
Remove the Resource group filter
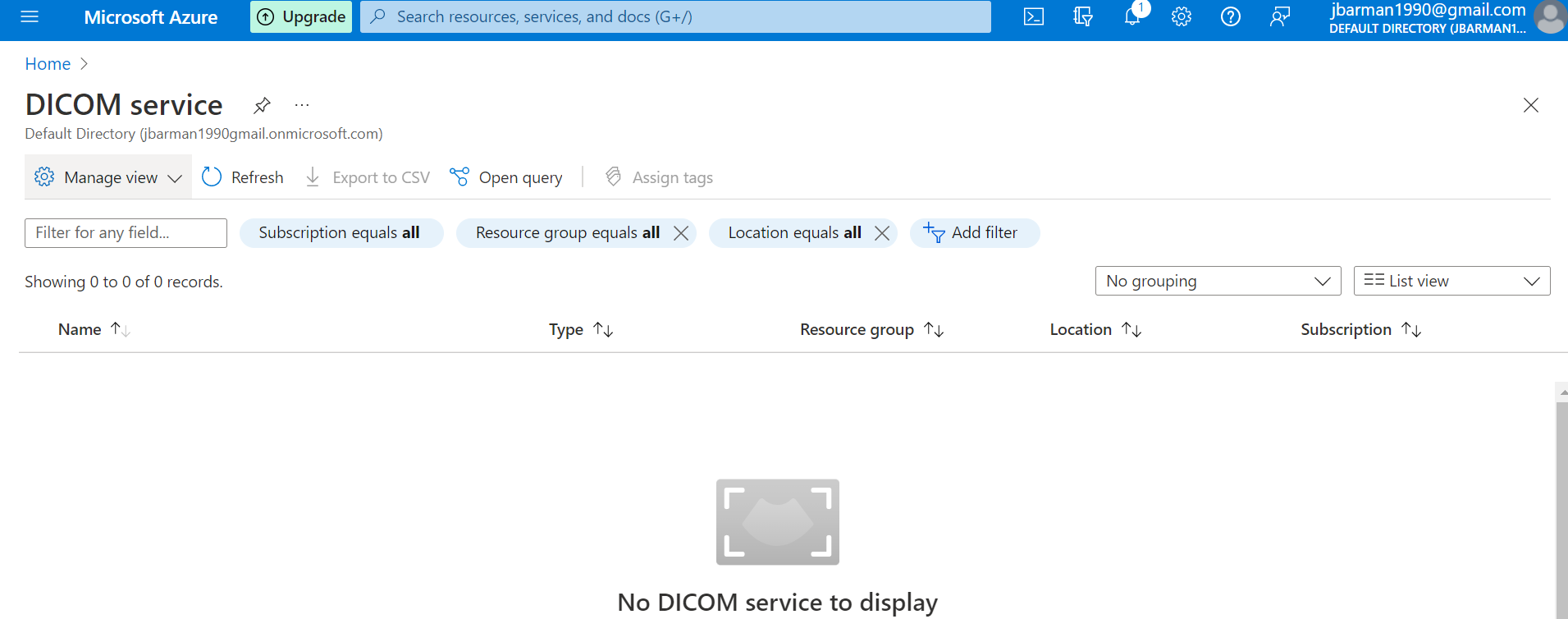(681, 233)
